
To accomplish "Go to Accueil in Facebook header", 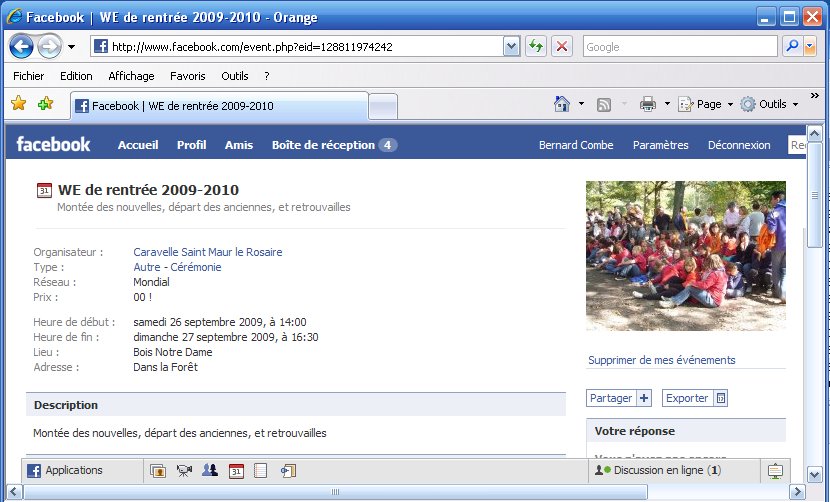I will tap(138, 145).
